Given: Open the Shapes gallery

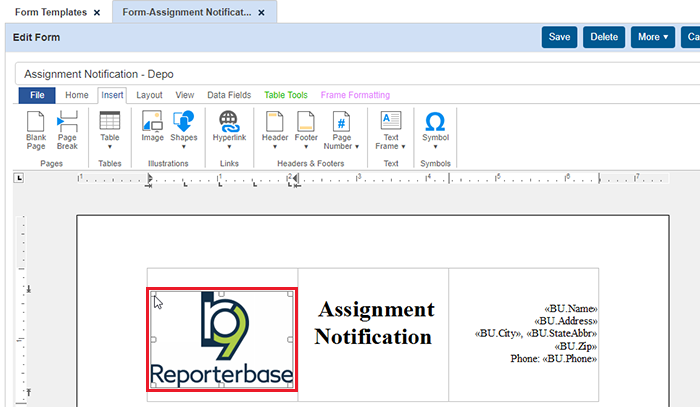Looking at the screenshot, I should (x=183, y=127).
